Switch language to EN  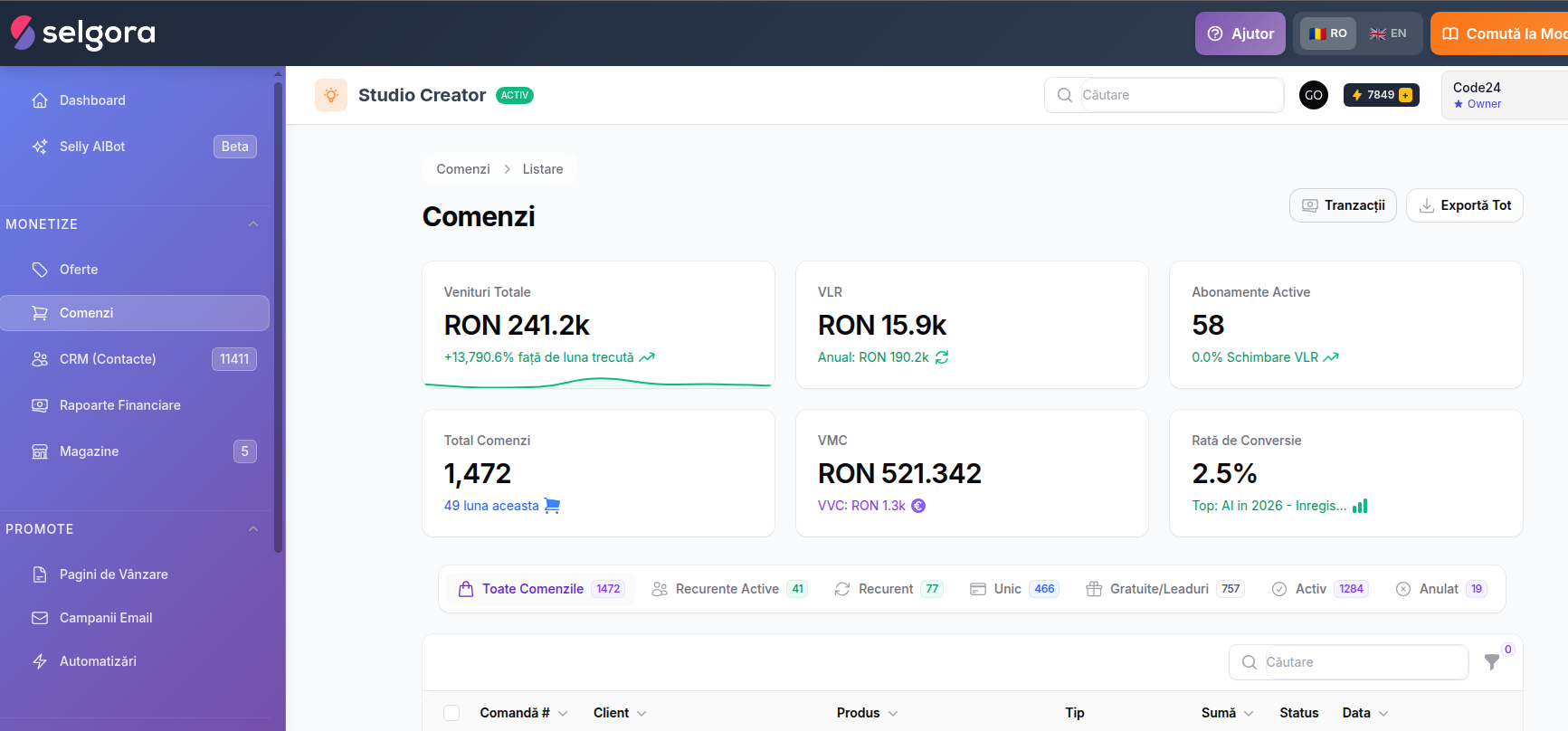click(x=1388, y=33)
